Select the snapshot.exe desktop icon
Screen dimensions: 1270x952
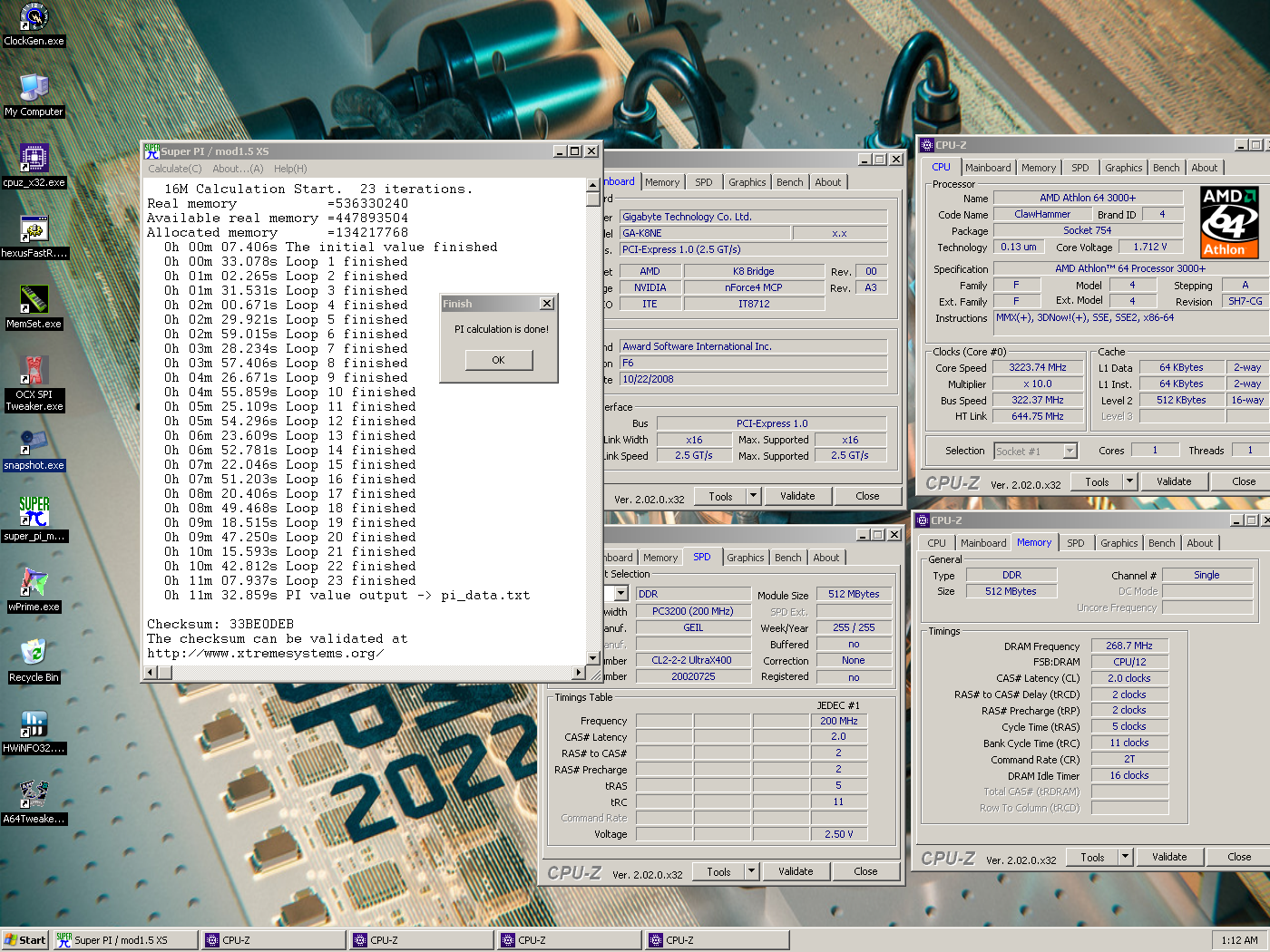point(34,449)
